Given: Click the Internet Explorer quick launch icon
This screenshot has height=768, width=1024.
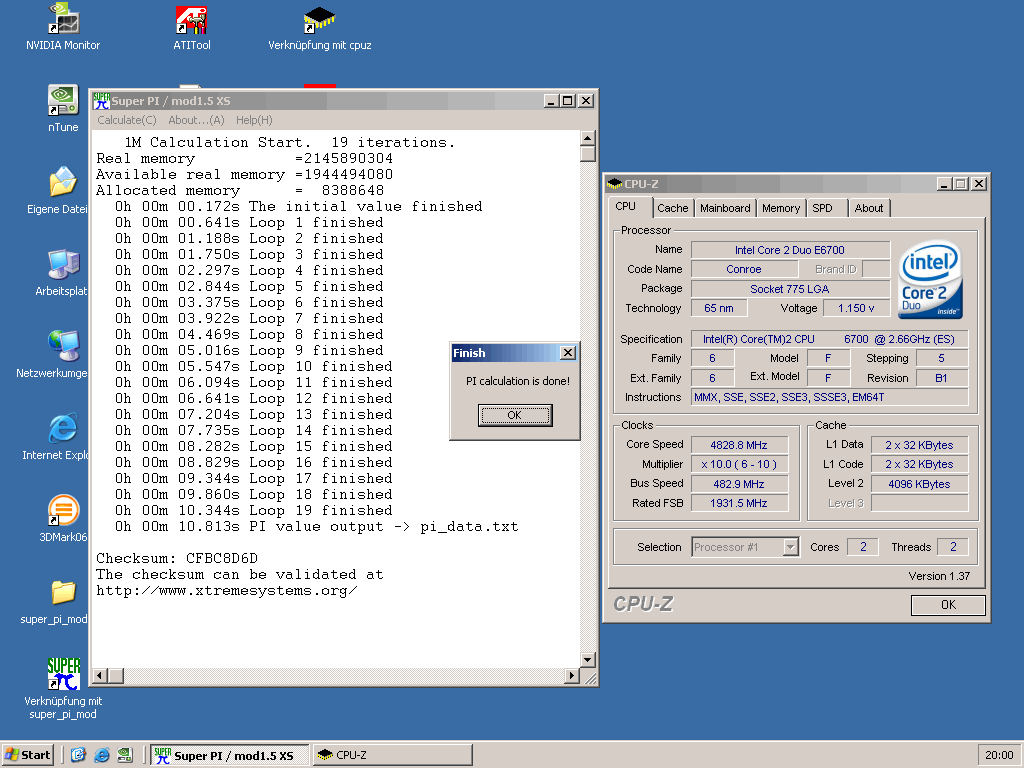Looking at the screenshot, I should [x=102, y=755].
